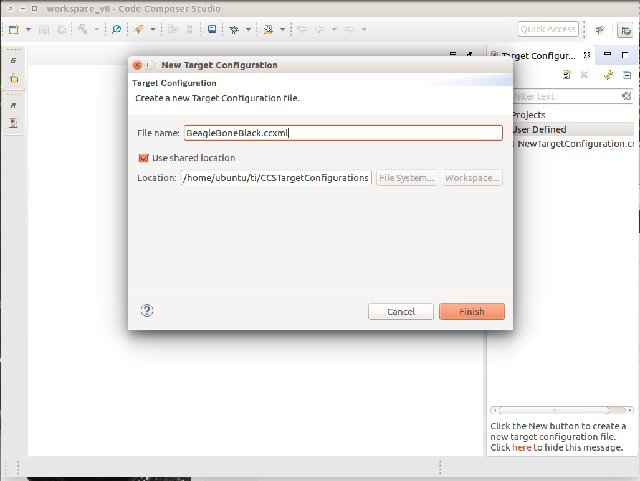Open the New wizard dropdown arrow
This screenshot has width=640, height=481.
(28, 29)
